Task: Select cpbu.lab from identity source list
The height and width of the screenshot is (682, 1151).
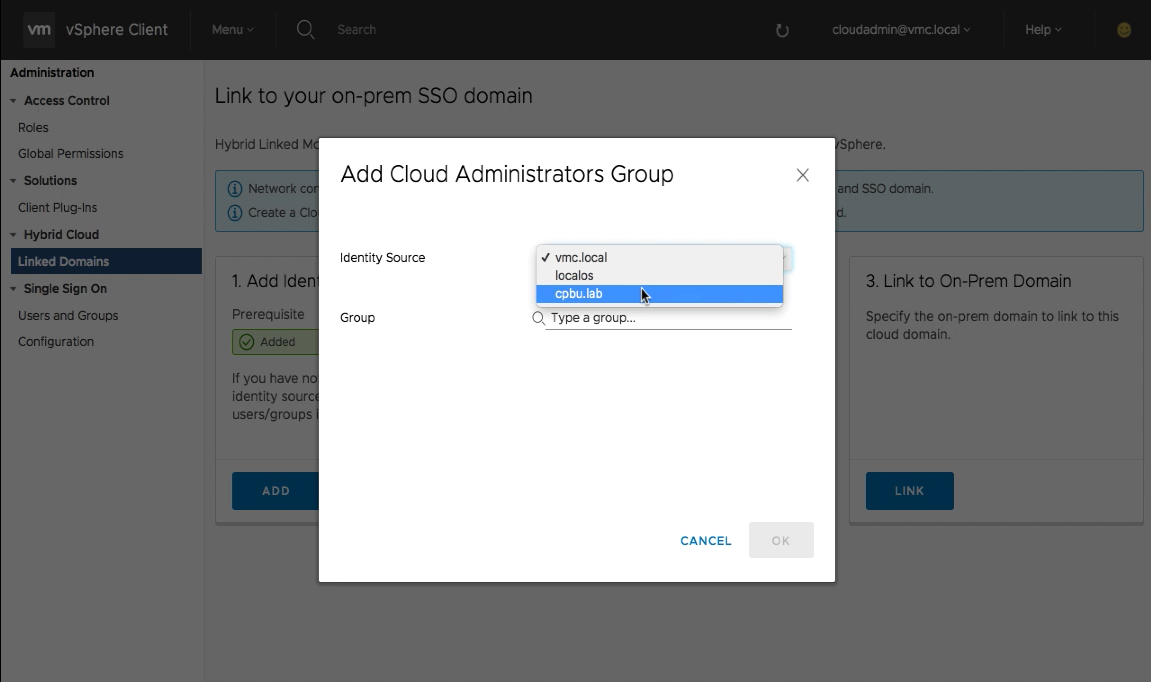Action: click(x=579, y=294)
